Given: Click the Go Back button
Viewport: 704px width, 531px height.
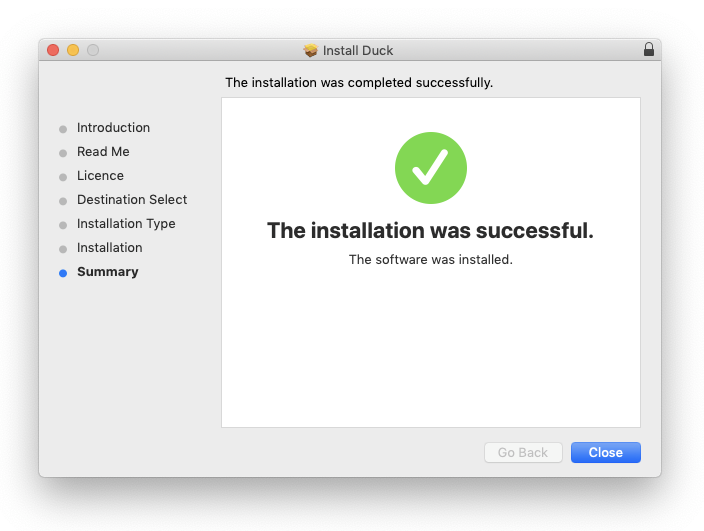Looking at the screenshot, I should point(523,453).
